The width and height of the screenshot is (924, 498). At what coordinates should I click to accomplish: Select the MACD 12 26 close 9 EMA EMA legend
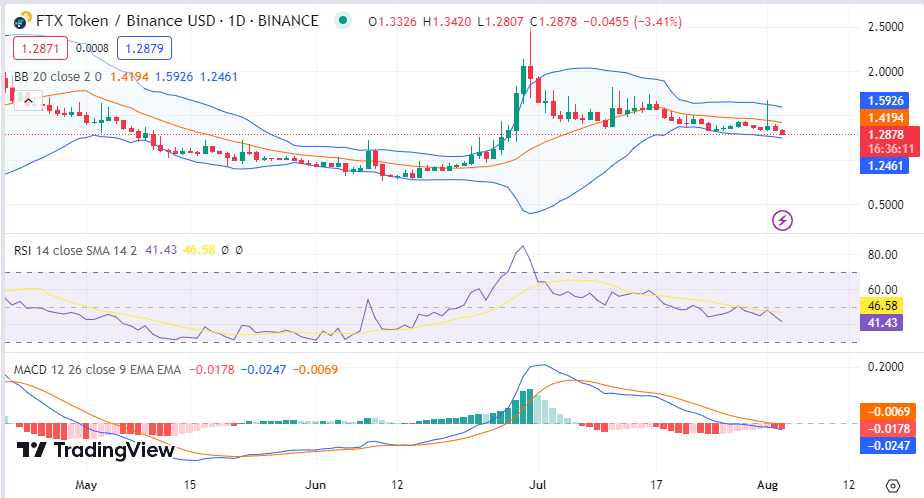(x=97, y=370)
